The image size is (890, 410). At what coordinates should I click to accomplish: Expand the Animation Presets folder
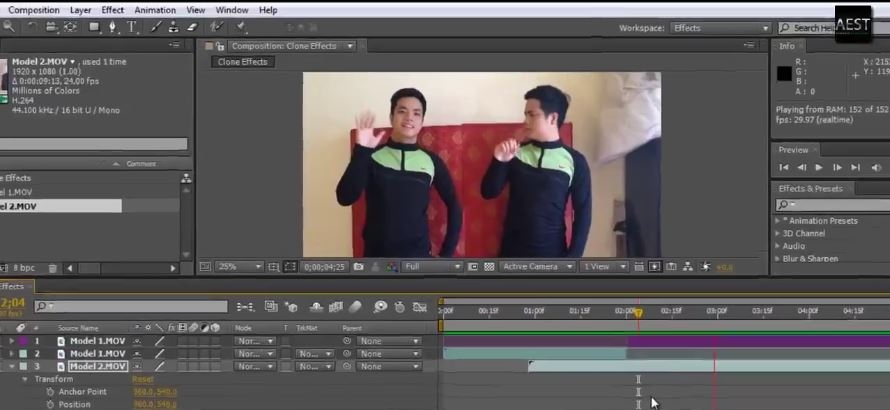(778, 220)
